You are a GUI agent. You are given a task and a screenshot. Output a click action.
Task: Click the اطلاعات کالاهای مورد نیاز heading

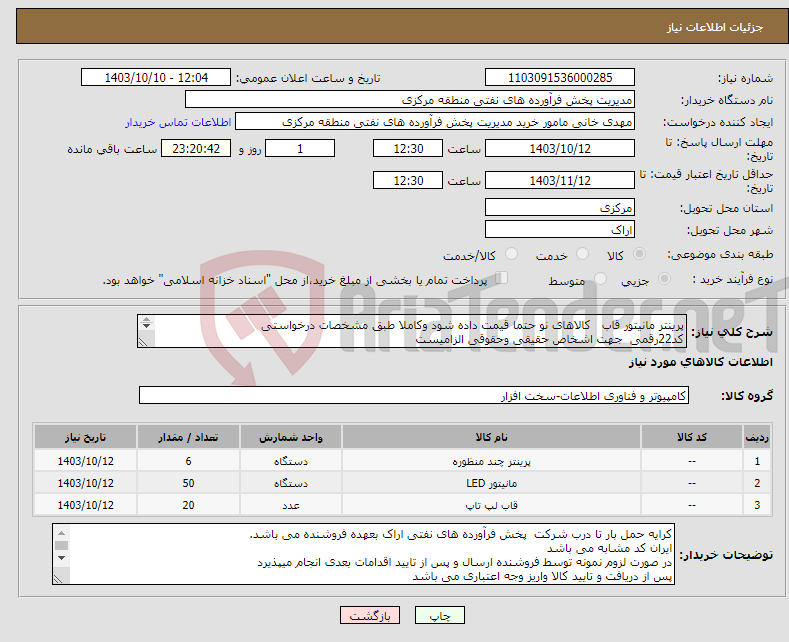point(700,362)
